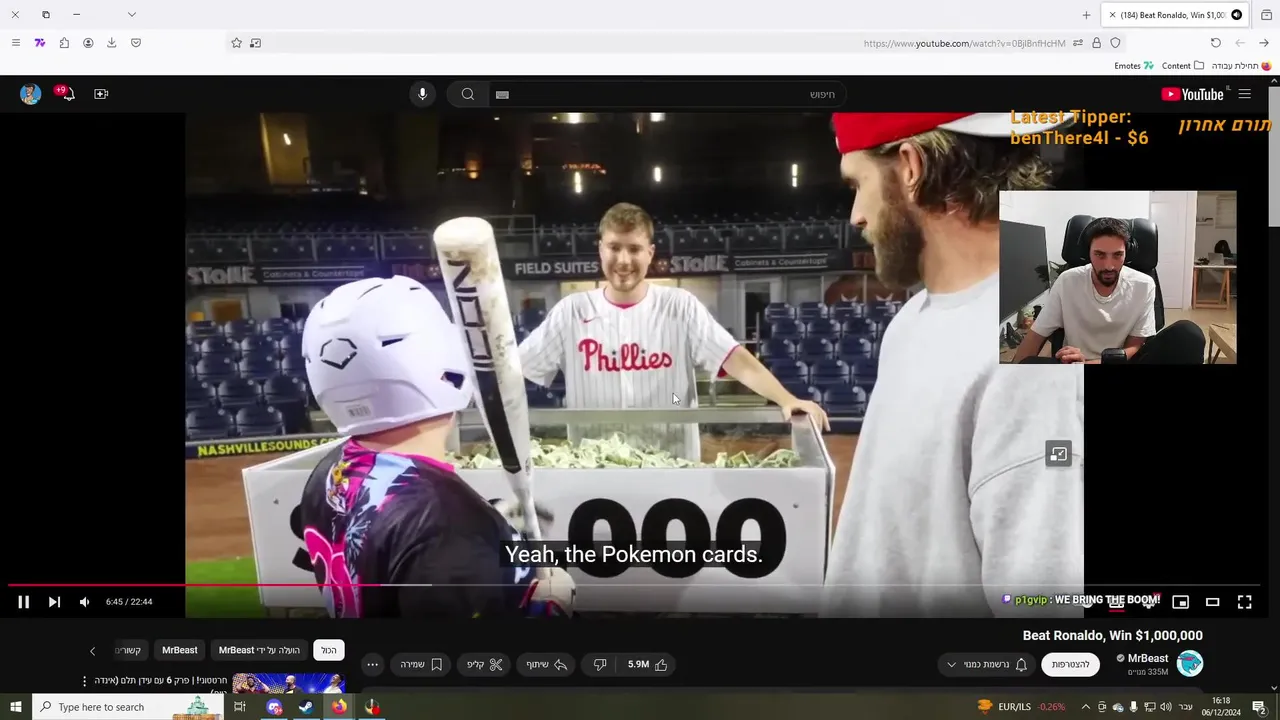Viewport: 1280px width, 720px height.
Task: Select the 'MrBeast' filter chip
Action: pos(180,650)
